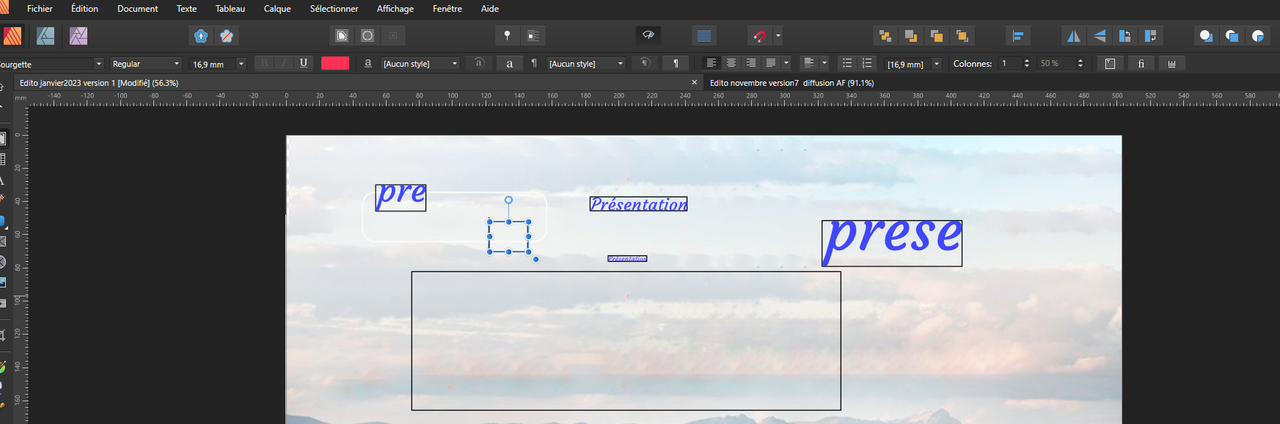
Task: Switch to the Photo persona icon
Action: pyautogui.click(x=77, y=36)
